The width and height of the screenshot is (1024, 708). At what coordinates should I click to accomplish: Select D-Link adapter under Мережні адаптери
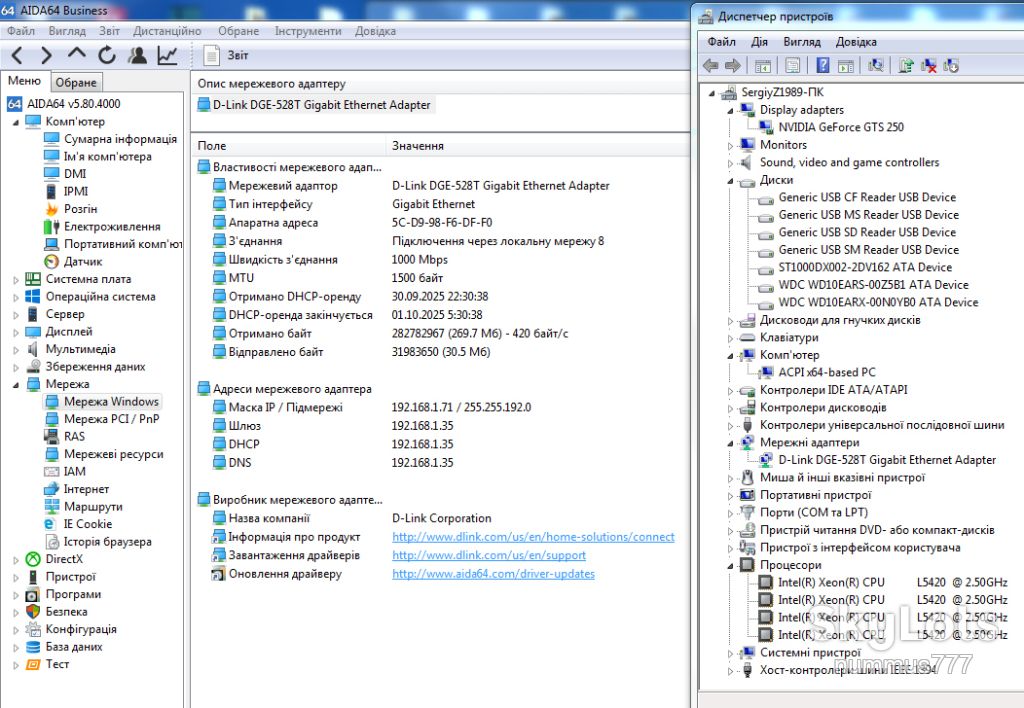(887, 460)
